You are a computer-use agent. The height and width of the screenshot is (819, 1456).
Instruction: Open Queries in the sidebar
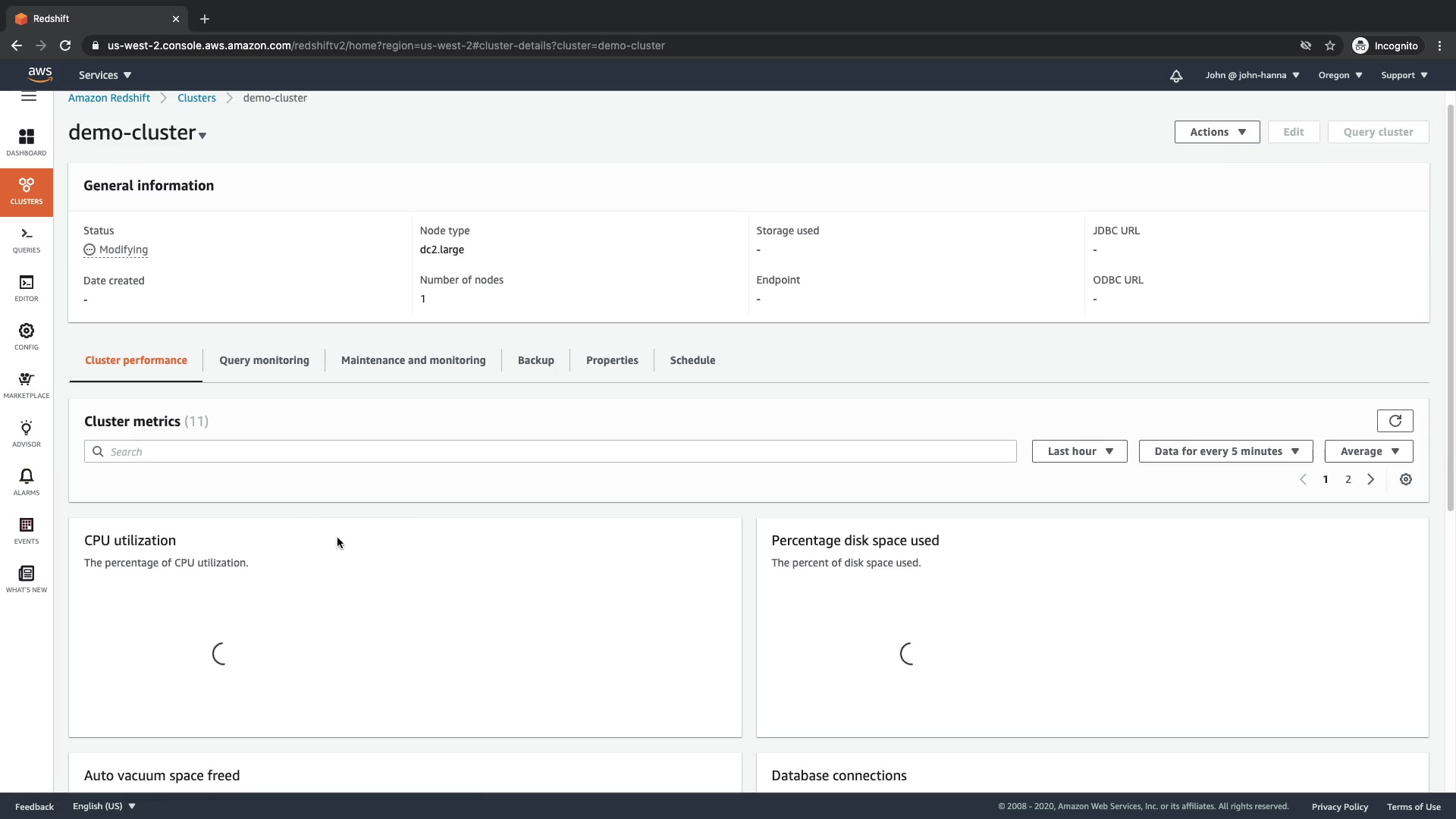(27, 239)
